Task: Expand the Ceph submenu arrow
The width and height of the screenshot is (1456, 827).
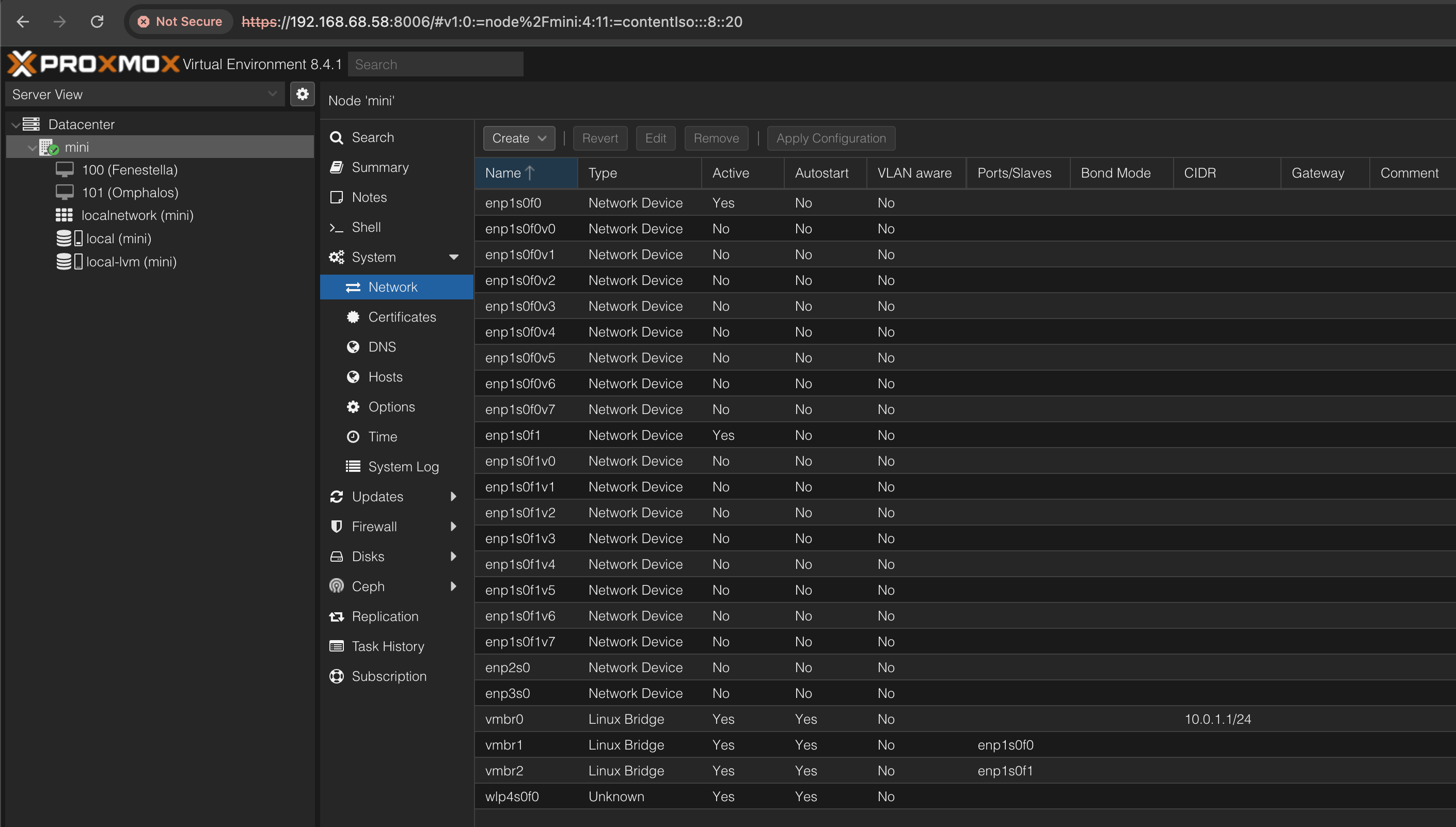Action: click(x=453, y=586)
